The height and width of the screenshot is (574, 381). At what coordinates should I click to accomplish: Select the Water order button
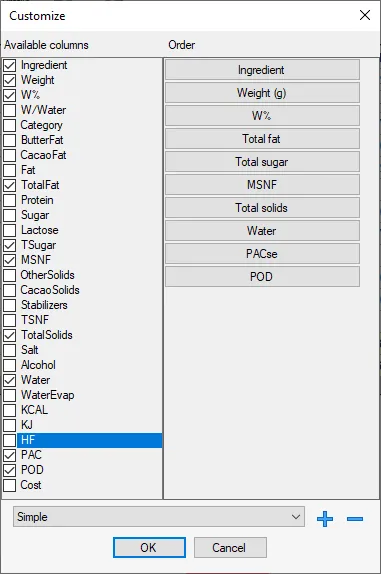click(x=262, y=231)
